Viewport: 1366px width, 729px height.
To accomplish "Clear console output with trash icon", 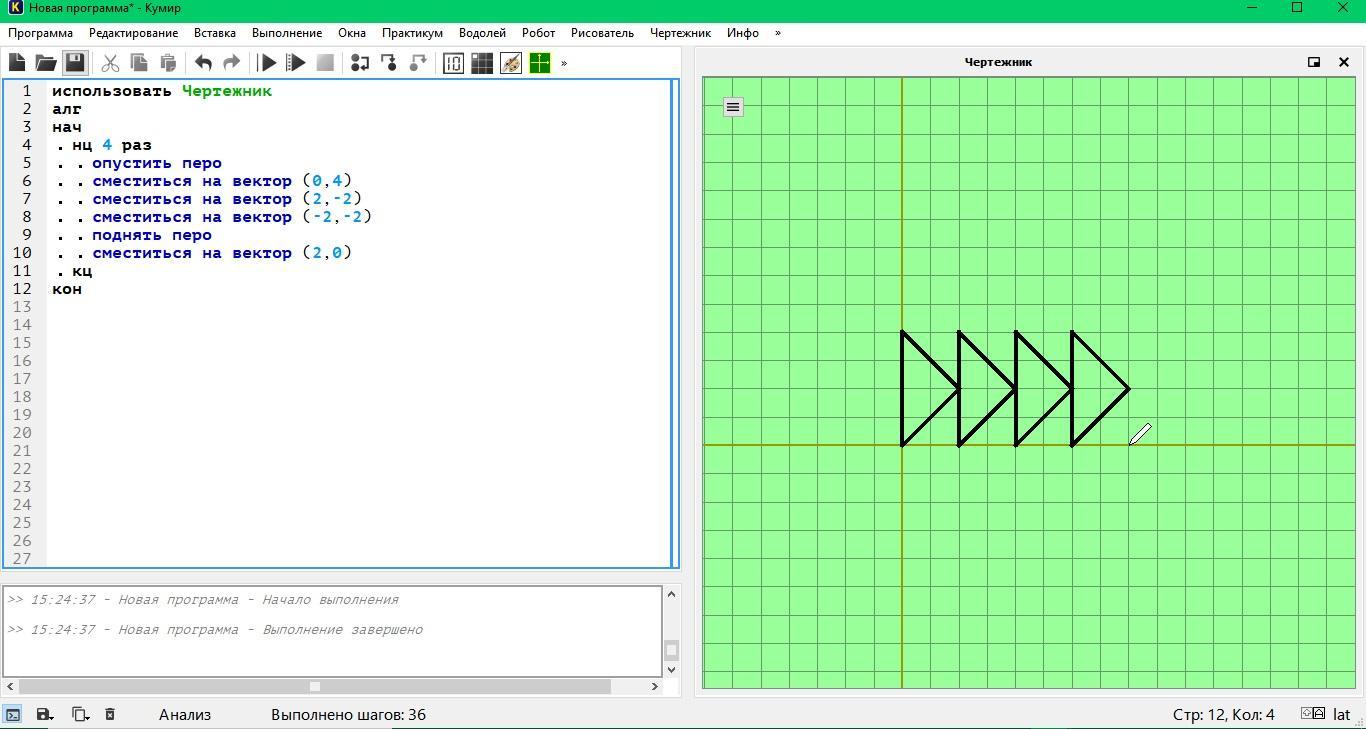I will (x=110, y=714).
